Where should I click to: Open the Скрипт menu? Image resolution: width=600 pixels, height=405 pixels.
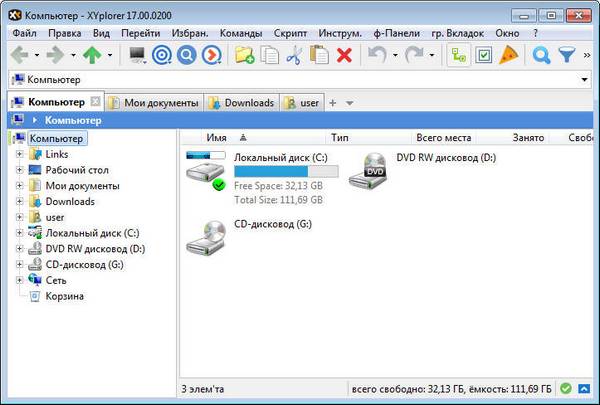pyautogui.click(x=290, y=33)
